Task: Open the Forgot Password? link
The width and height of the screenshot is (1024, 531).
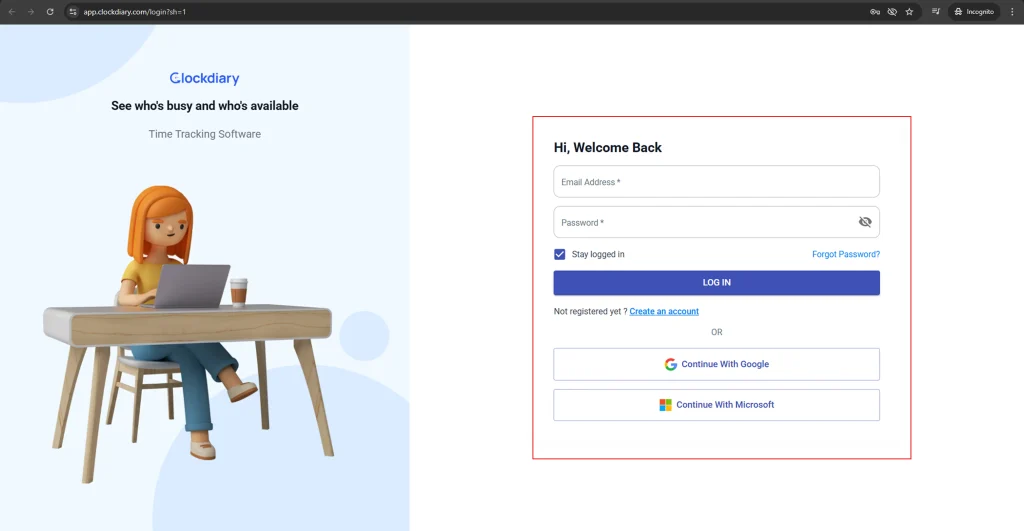Action: point(846,254)
